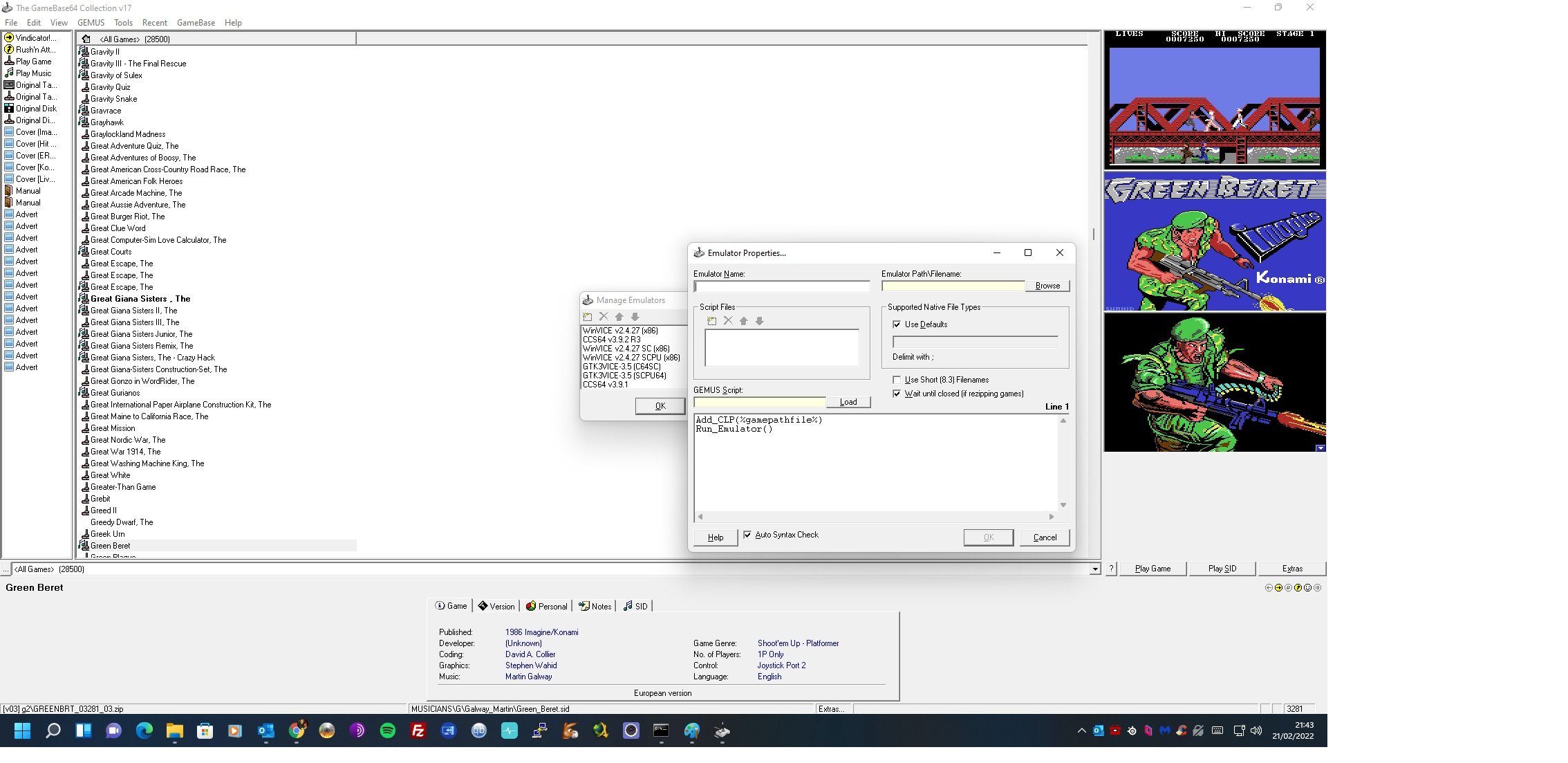Click the home icon beside <All Games> header

[86, 39]
